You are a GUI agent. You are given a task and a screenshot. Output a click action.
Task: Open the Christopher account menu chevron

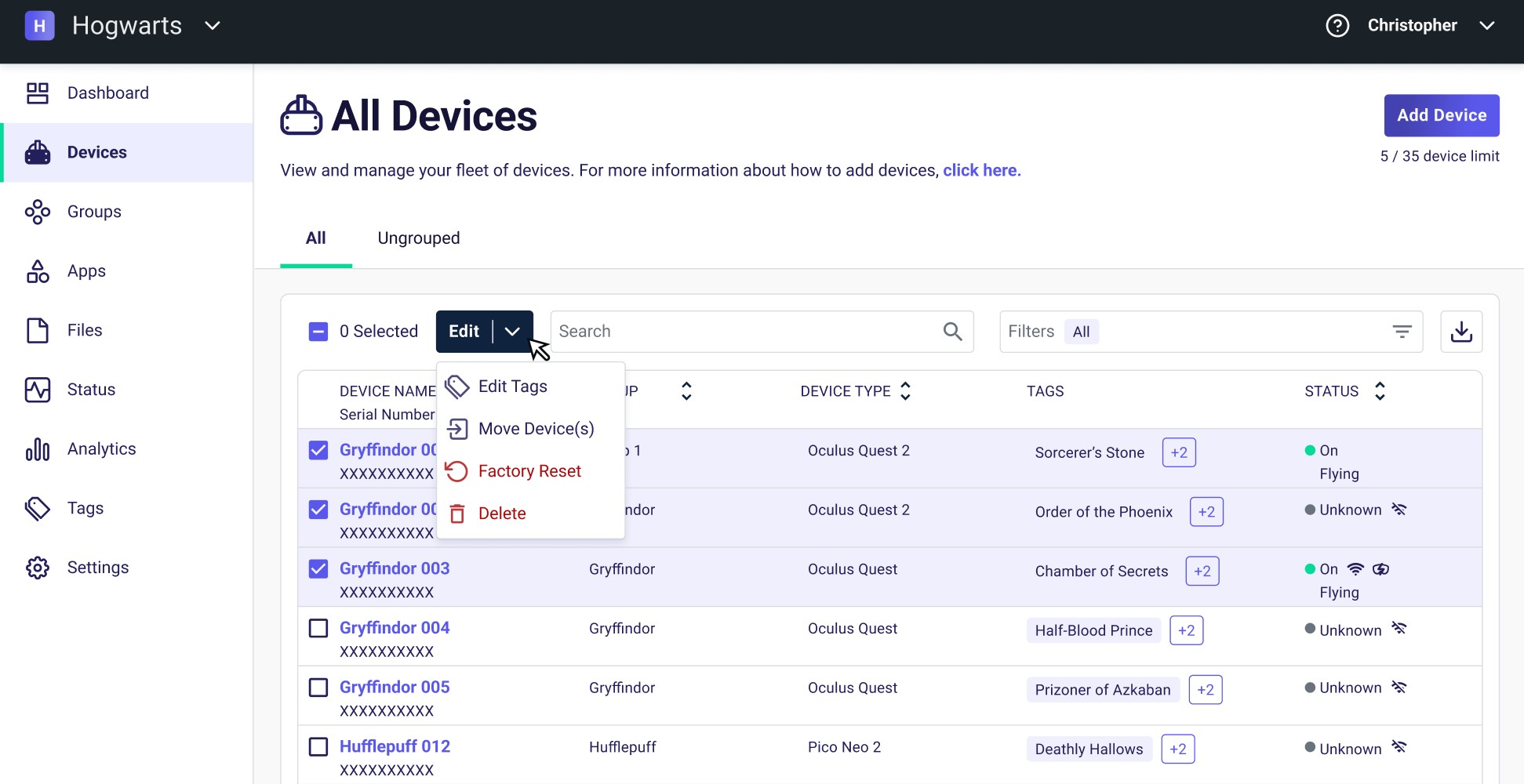click(x=1486, y=26)
